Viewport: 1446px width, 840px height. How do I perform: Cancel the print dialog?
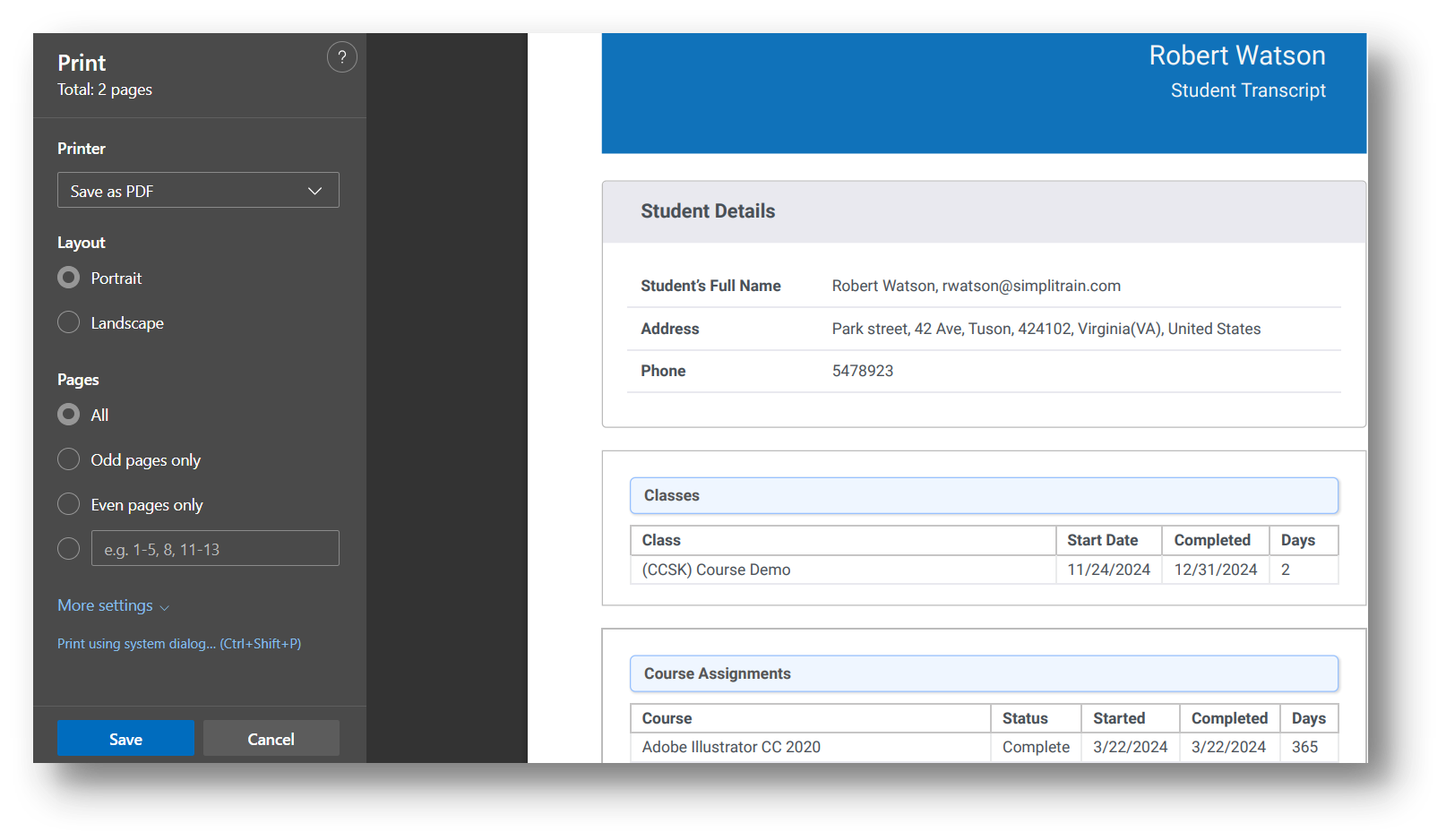271,739
